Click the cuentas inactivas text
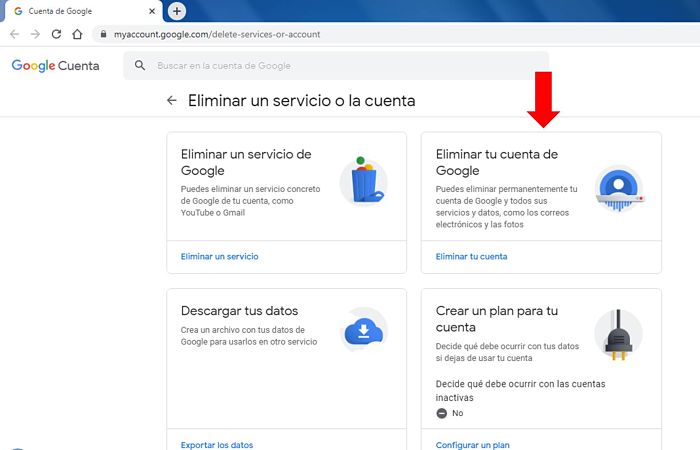Viewport: 700px width, 450px height. pos(520,391)
